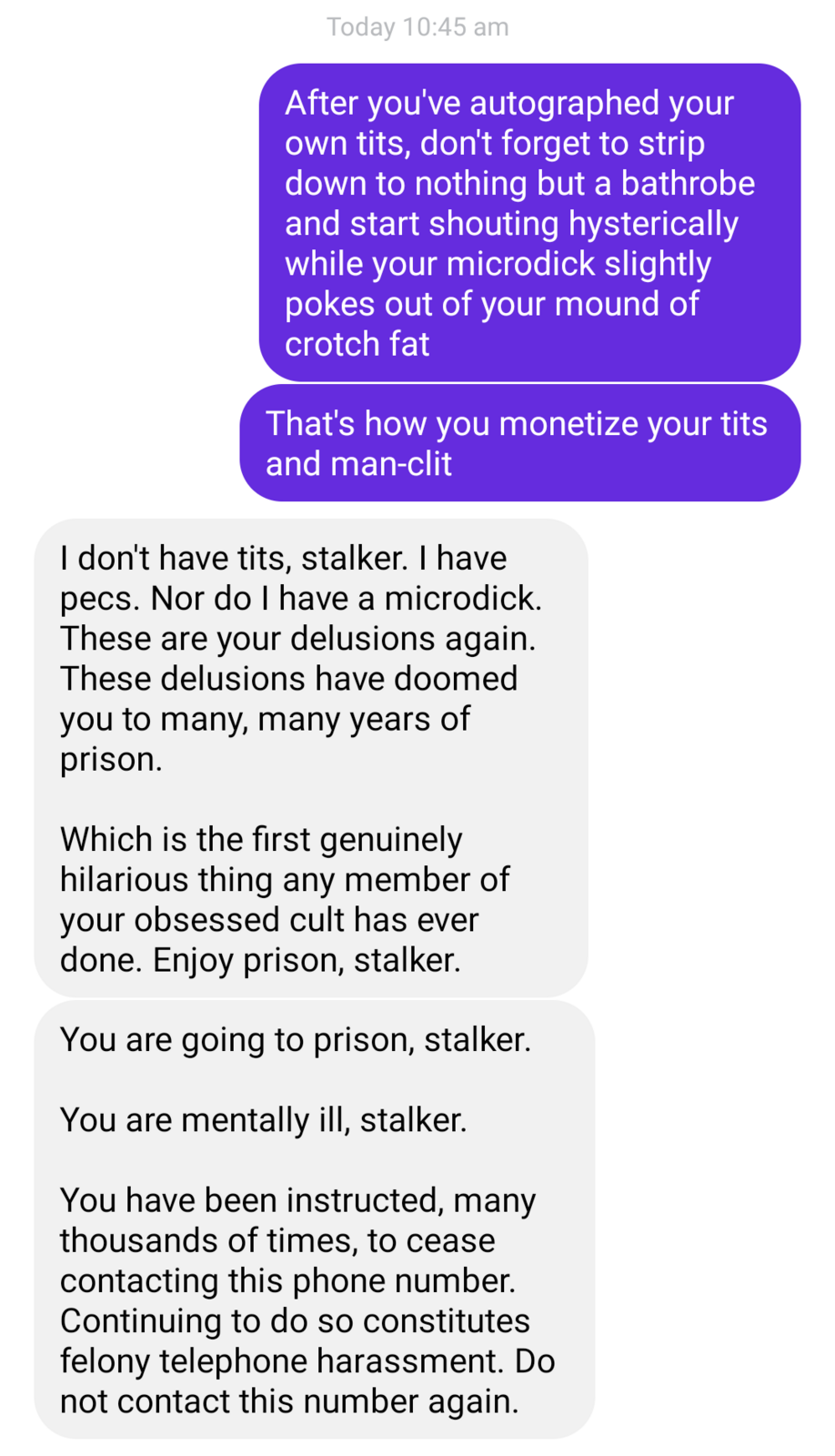This screenshot has height=1456, width=835.
Task: Tap the received message starting "I don't have"
Action: 311,758
